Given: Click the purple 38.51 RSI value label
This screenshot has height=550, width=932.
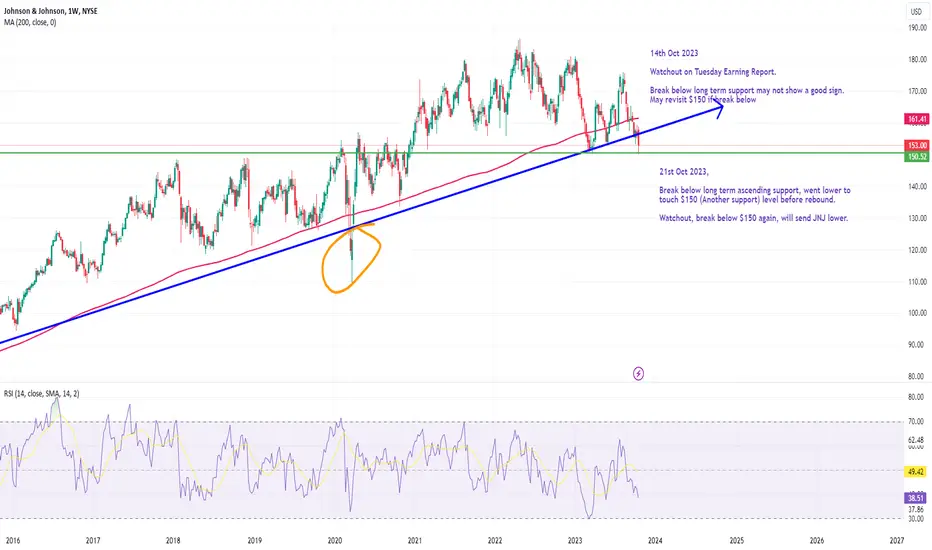Looking at the screenshot, I should (917, 498).
